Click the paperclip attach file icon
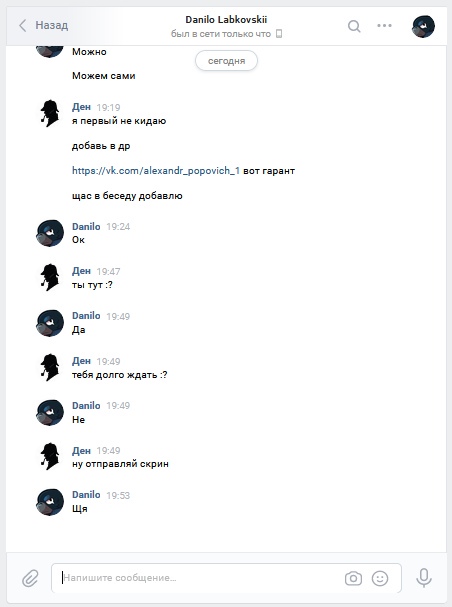The image size is (452, 607). [30, 578]
